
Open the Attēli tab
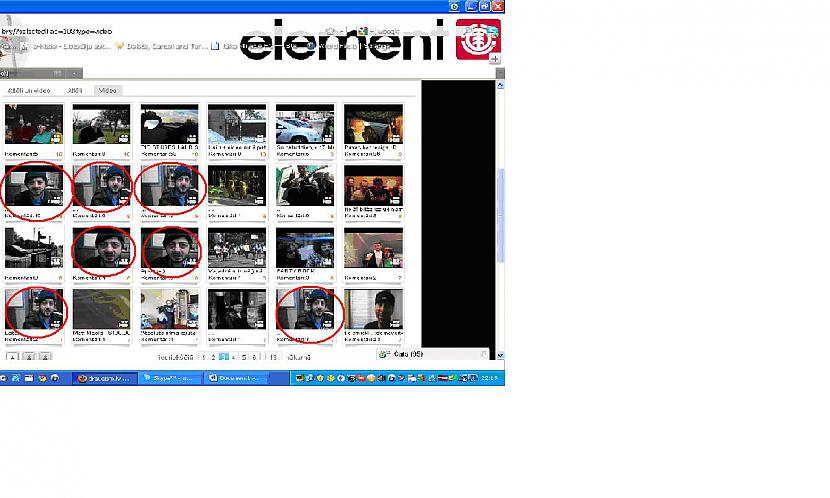tap(75, 90)
